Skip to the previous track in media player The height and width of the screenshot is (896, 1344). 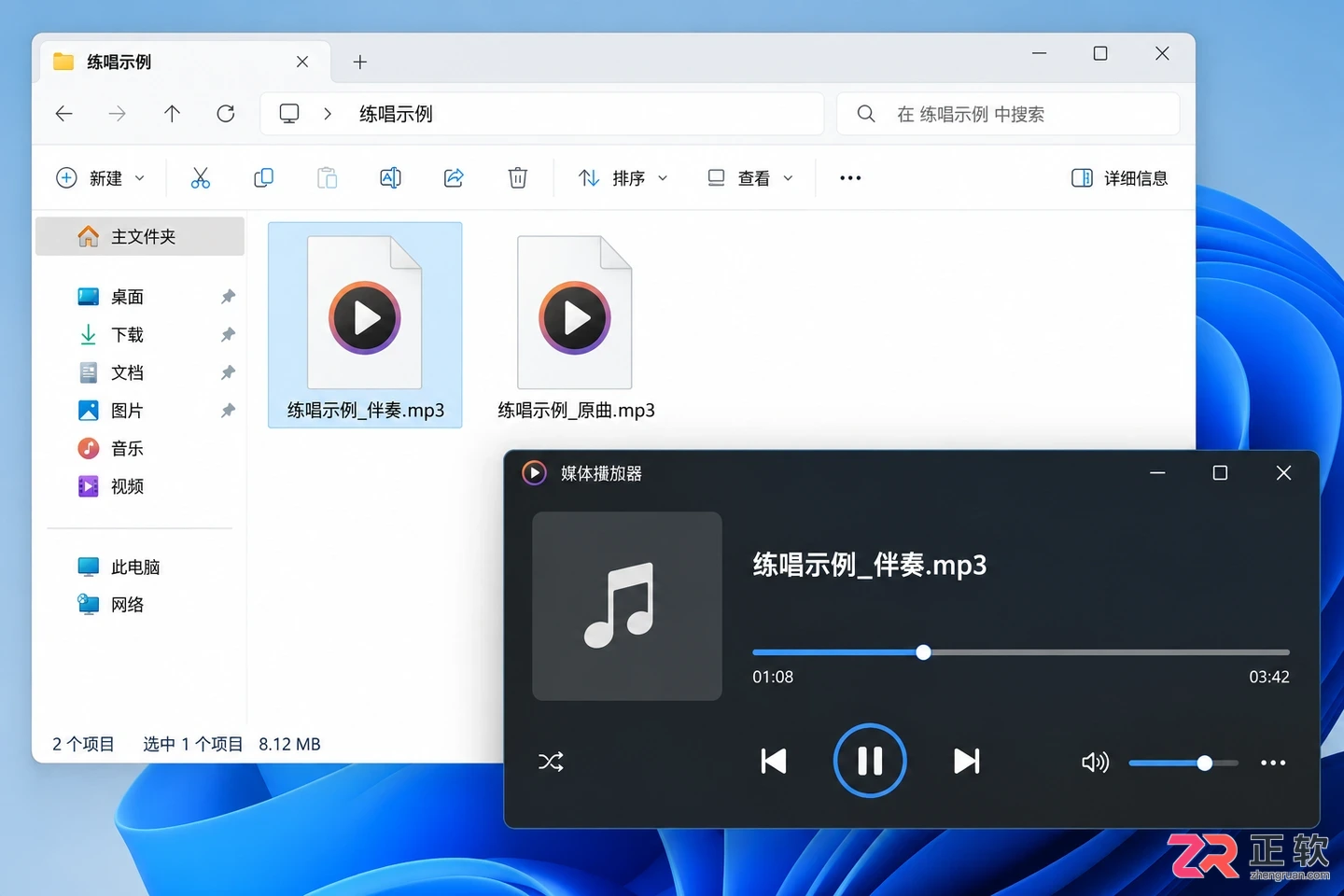[x=774, y=762]
